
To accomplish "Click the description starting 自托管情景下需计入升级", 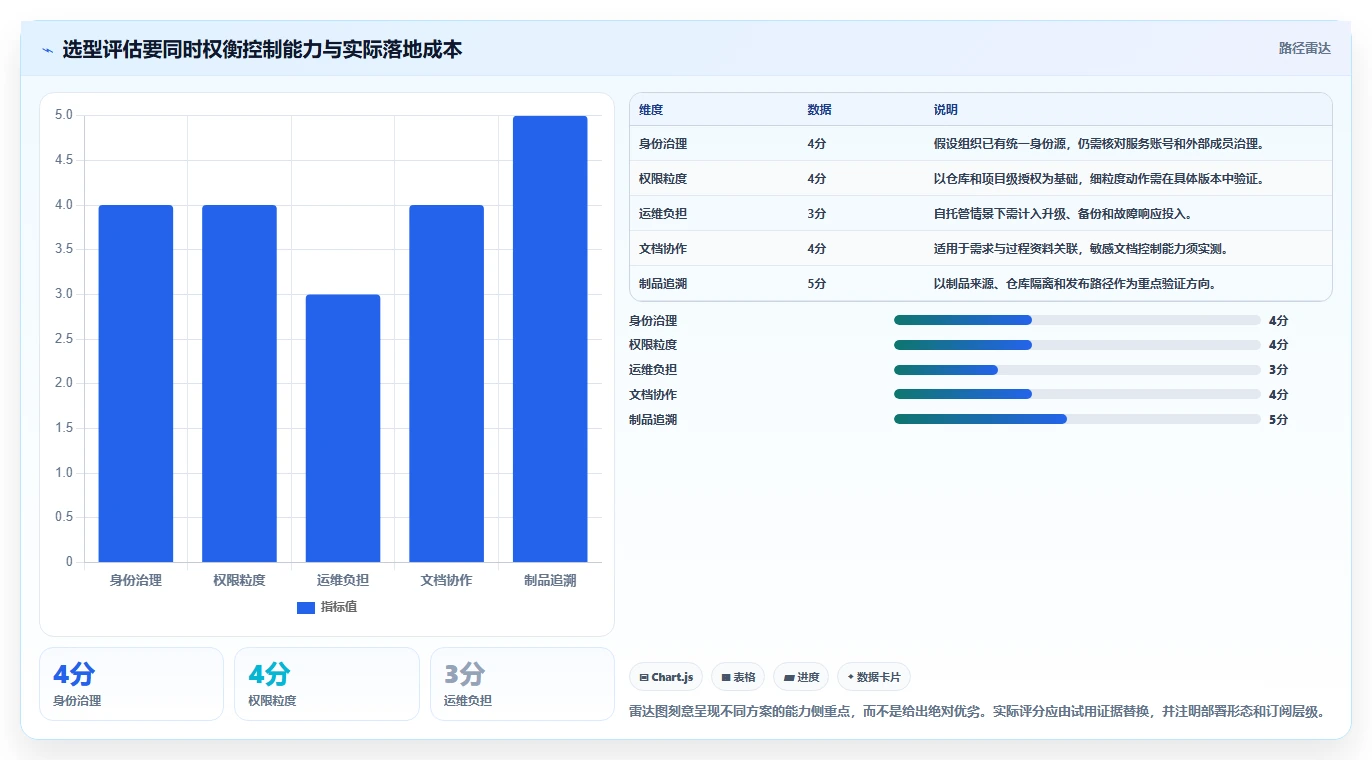I will tap(1063, 214).
